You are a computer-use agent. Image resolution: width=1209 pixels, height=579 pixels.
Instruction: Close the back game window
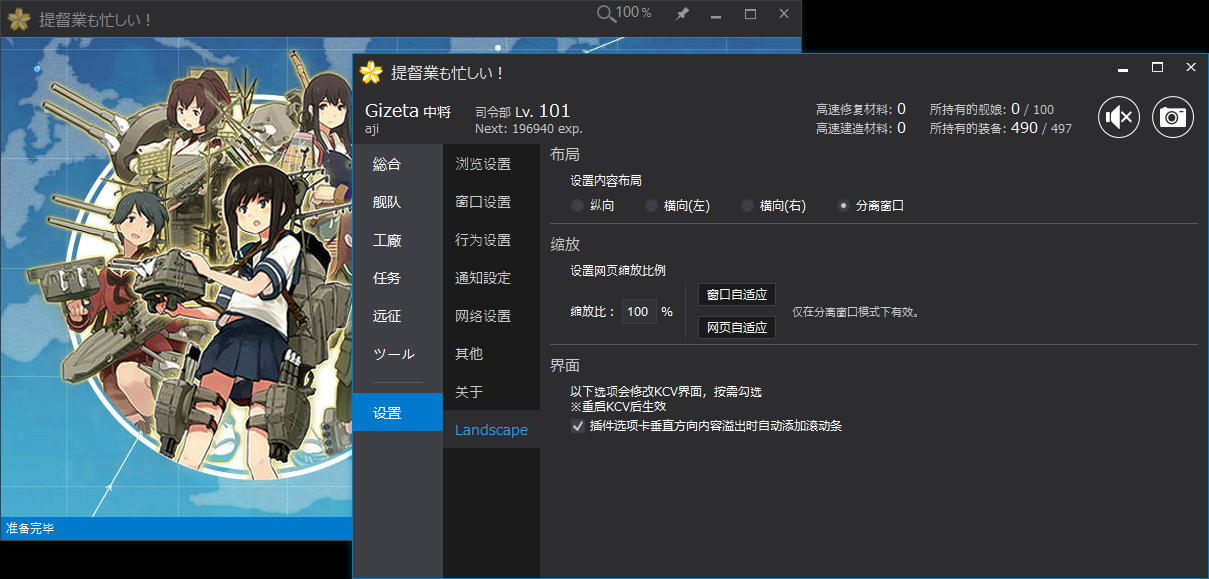point(784,14)
